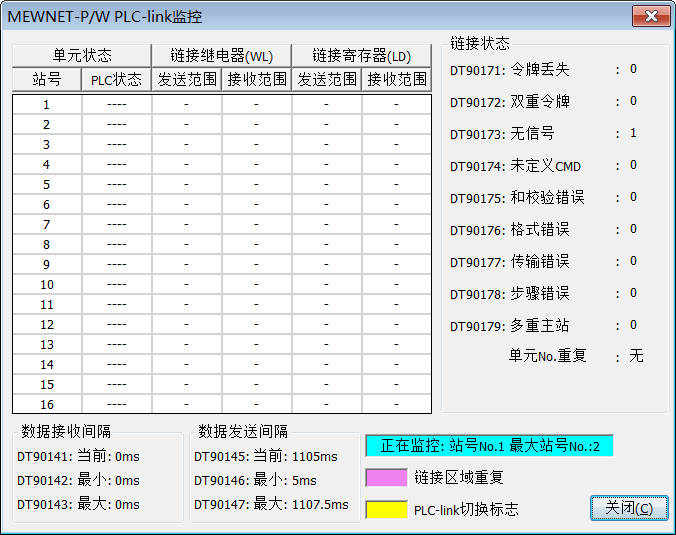Click the DT90173 无信号 status entry
The image size is (676, 535).
(x=502, y=134)
